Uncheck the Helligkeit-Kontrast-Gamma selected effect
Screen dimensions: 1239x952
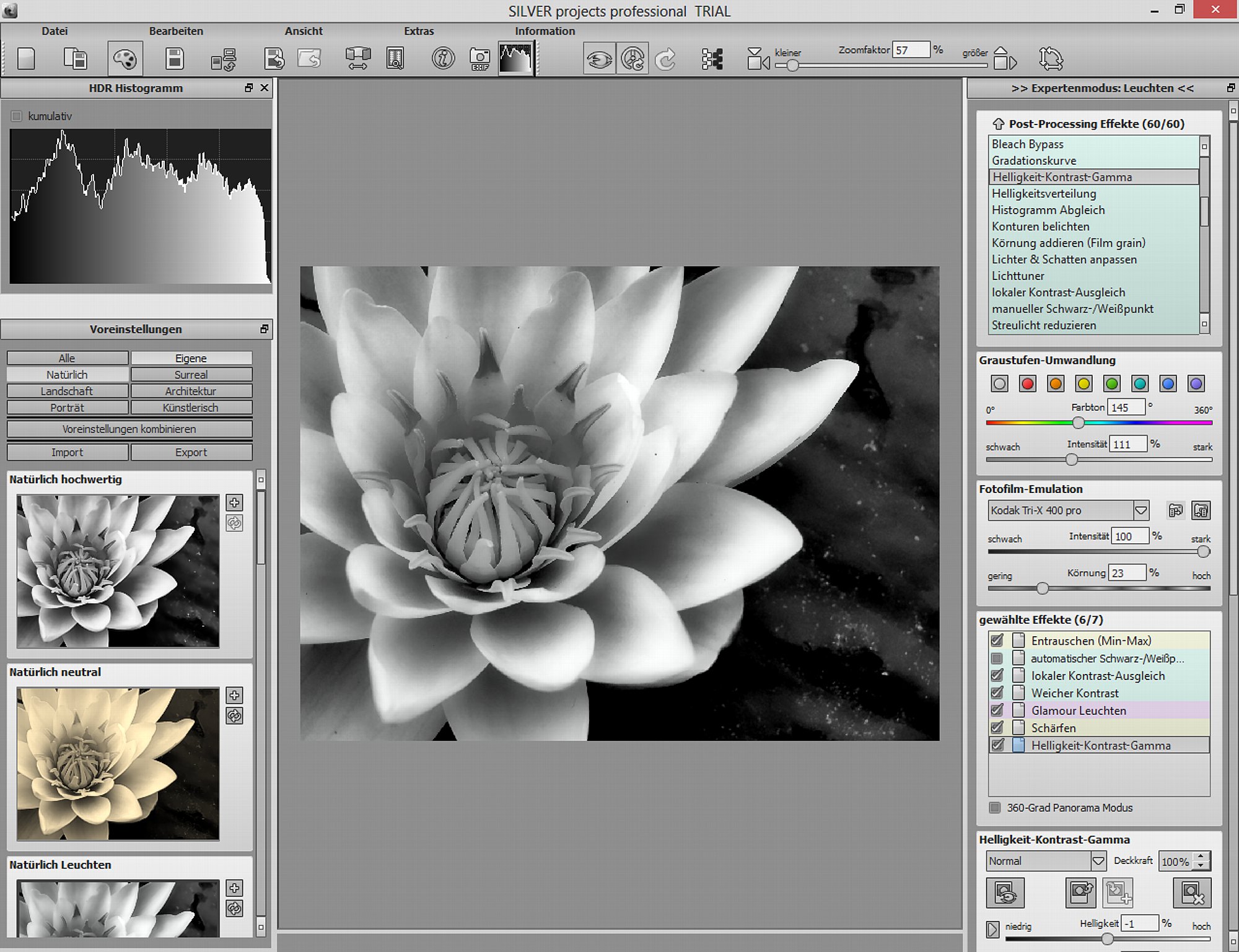(997, 745)
